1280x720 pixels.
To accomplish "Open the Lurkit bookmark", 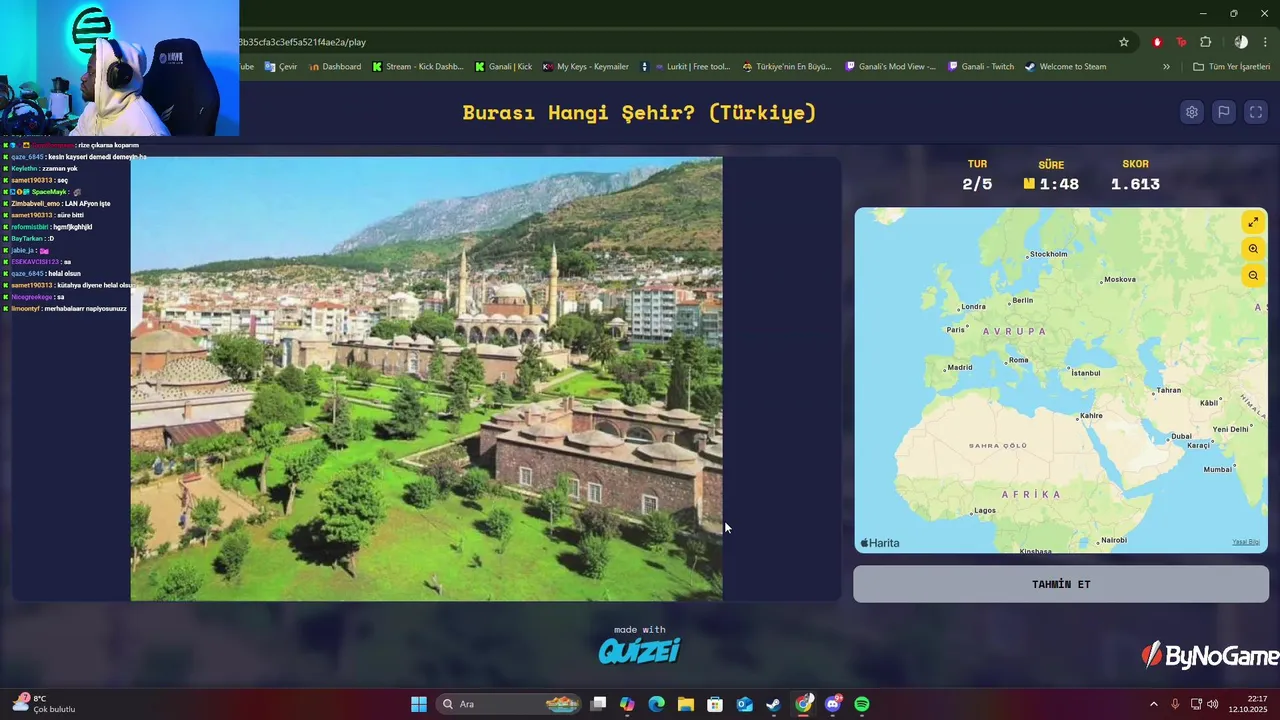I will coord(686,67).
